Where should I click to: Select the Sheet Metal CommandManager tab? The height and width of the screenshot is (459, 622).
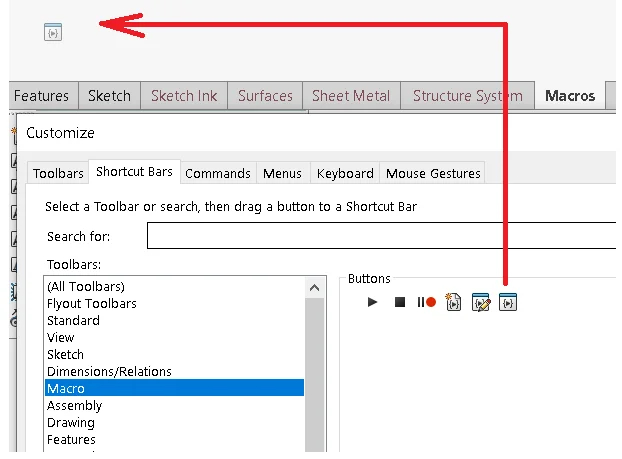(351, 96)
